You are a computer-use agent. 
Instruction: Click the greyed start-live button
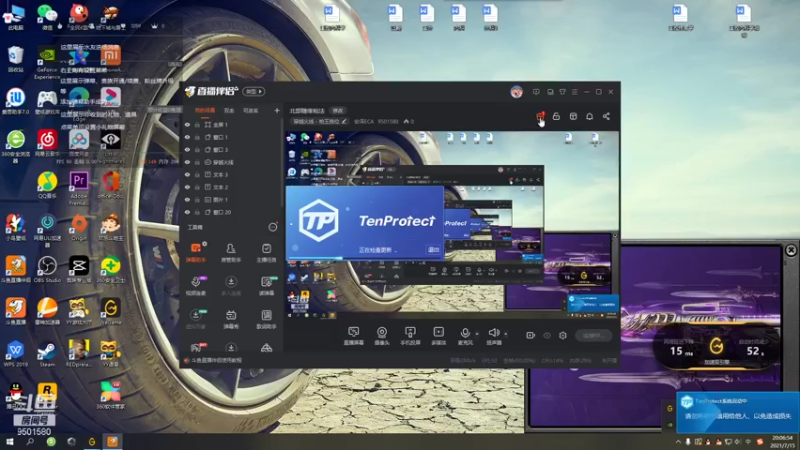click(593, 335)
